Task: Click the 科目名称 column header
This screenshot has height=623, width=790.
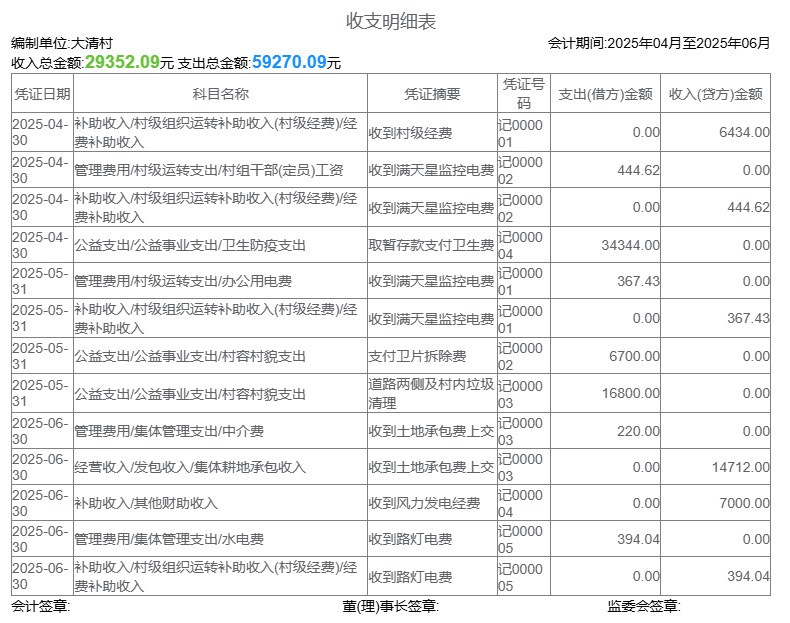Action: (220, 94)
